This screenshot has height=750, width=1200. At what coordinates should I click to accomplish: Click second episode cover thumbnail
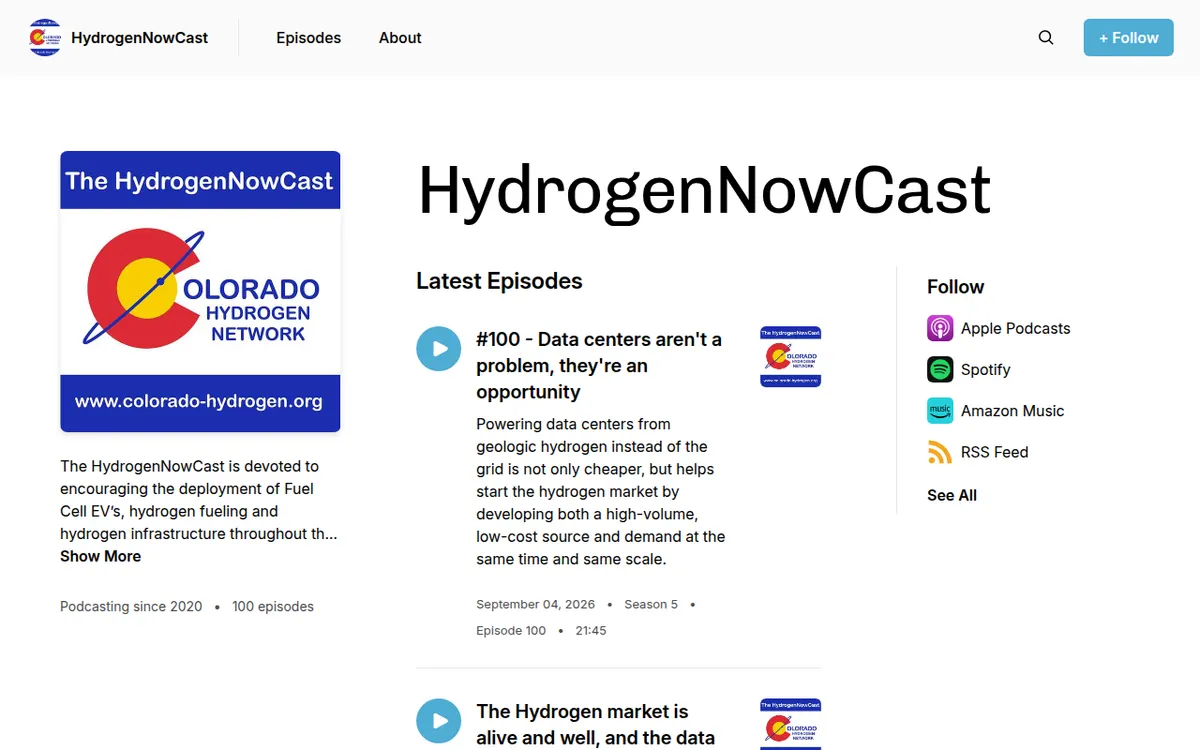pyautogui.click(x=791, y=724)
